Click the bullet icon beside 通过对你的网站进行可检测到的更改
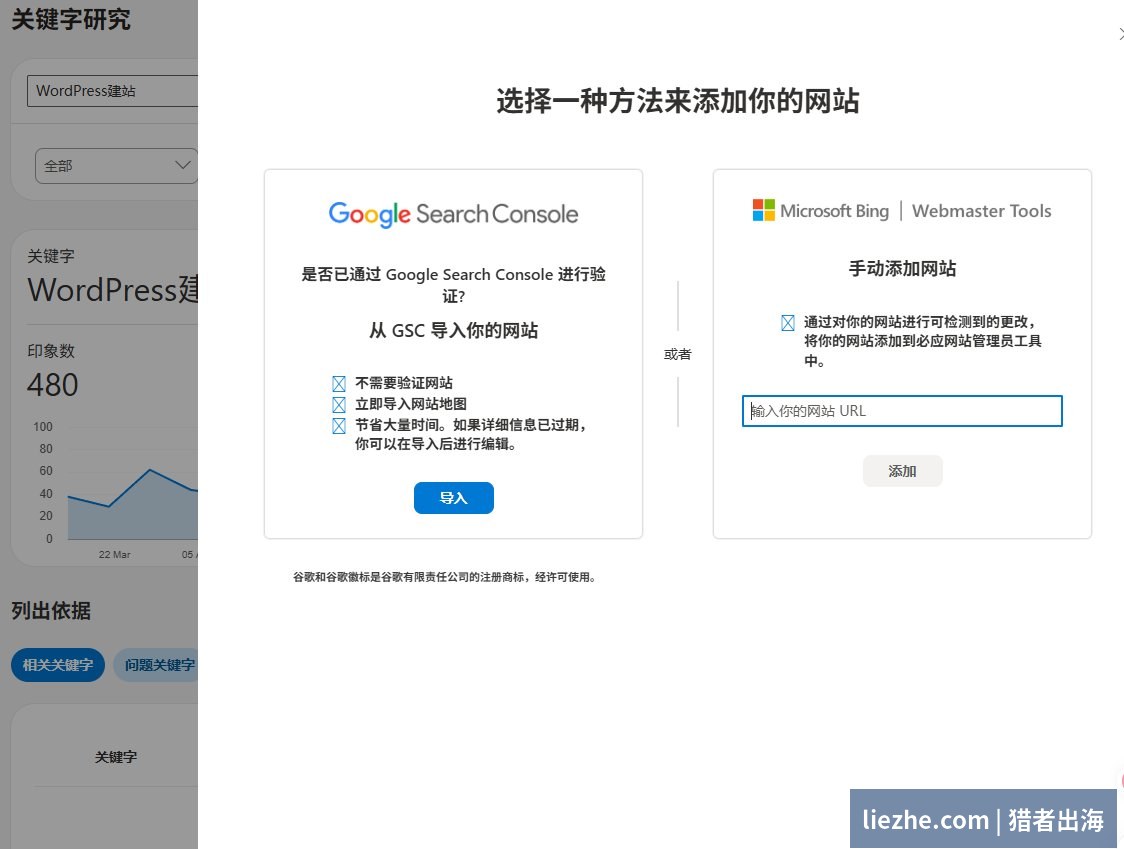The height and width of the screenshot is (849, 1124). pyautogui.click(x=788, y=323)
